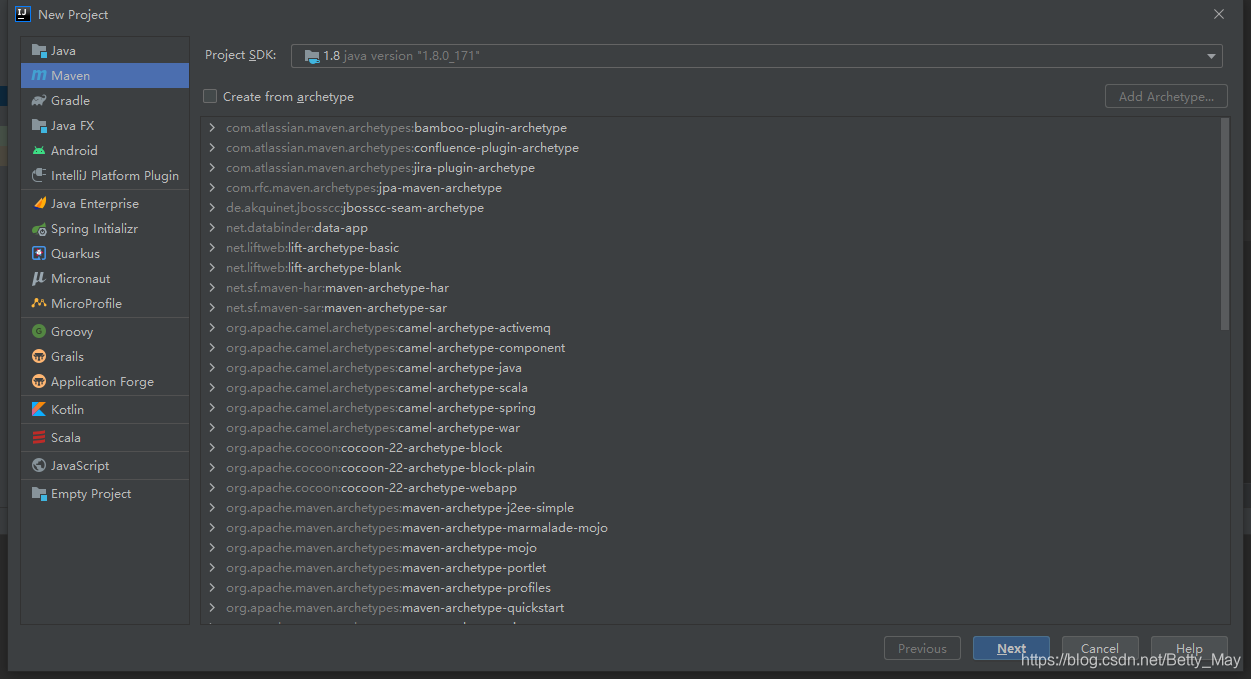Click the Next button
This screenshot has width=1251, height=679.
pos(1011,648)
